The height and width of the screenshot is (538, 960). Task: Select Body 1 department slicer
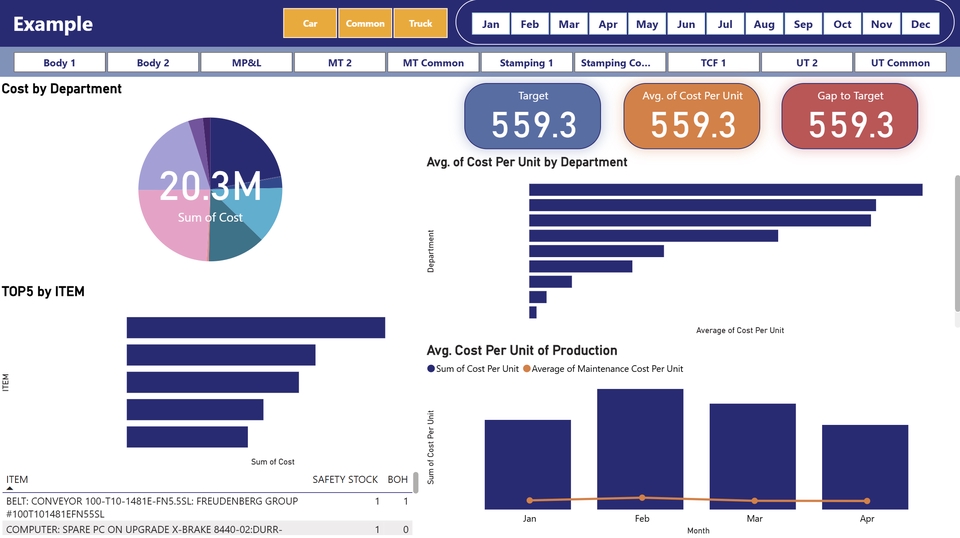coord(59,63)
